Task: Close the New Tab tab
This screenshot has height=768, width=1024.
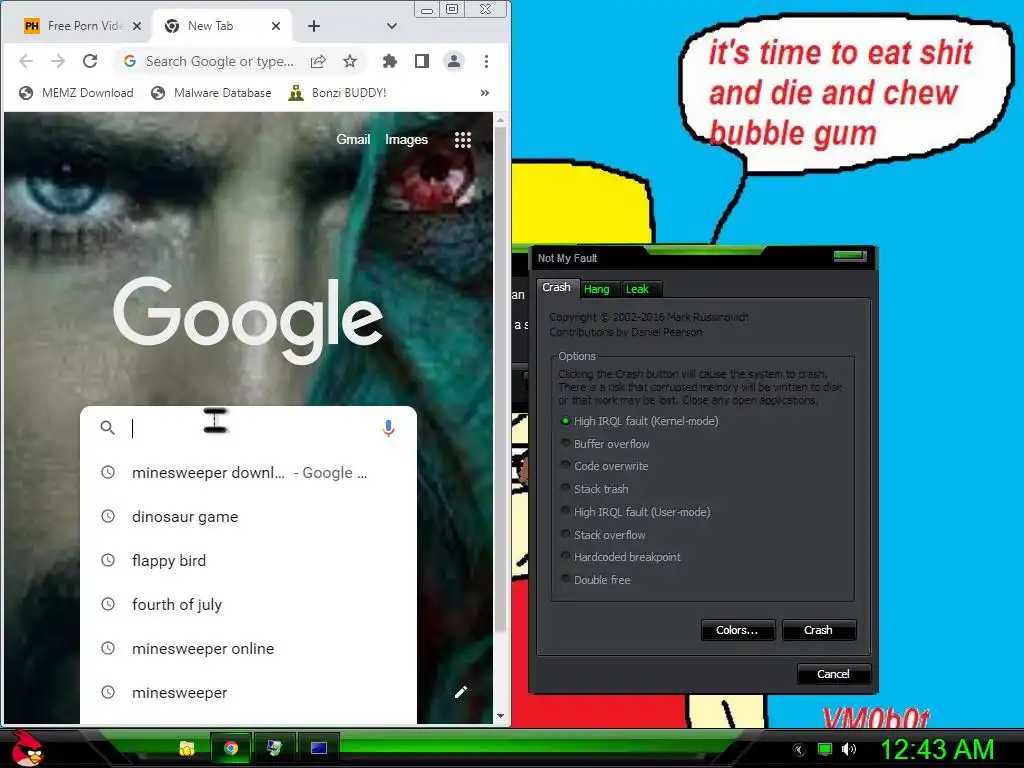Action: point(276,26)
